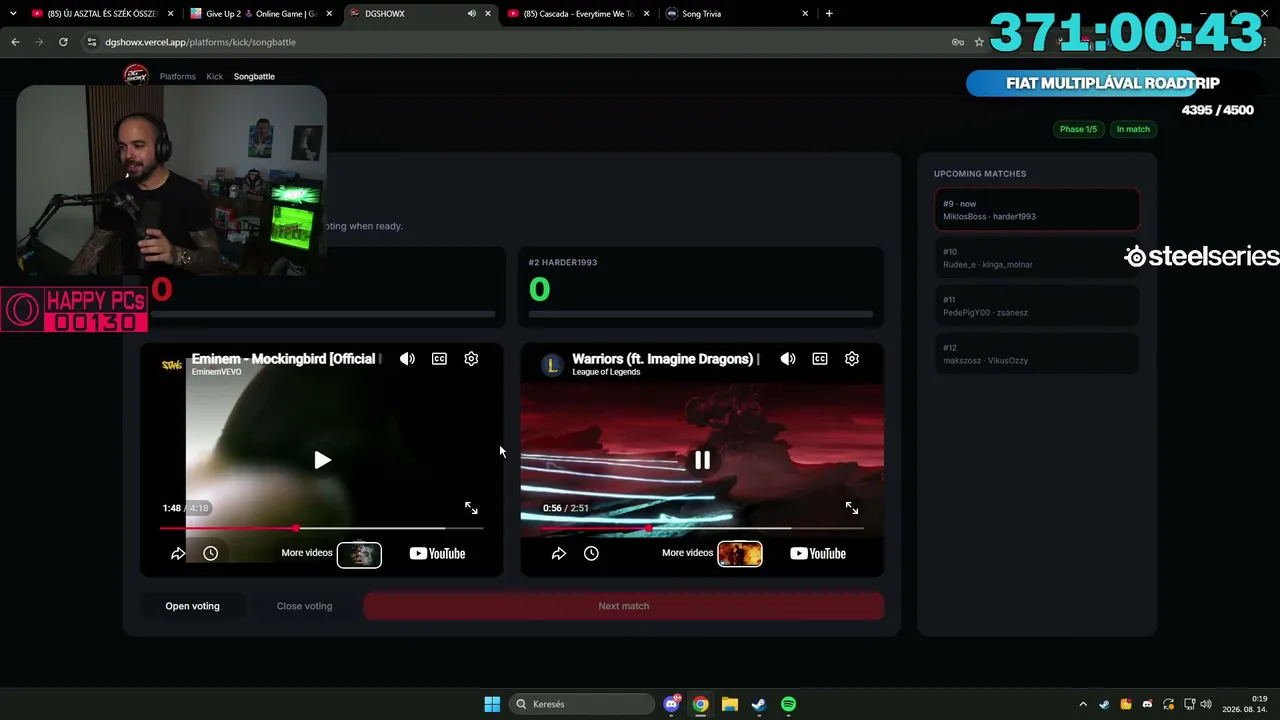
Task: Open the Windows Start menu
Action: tap(492, 704)
